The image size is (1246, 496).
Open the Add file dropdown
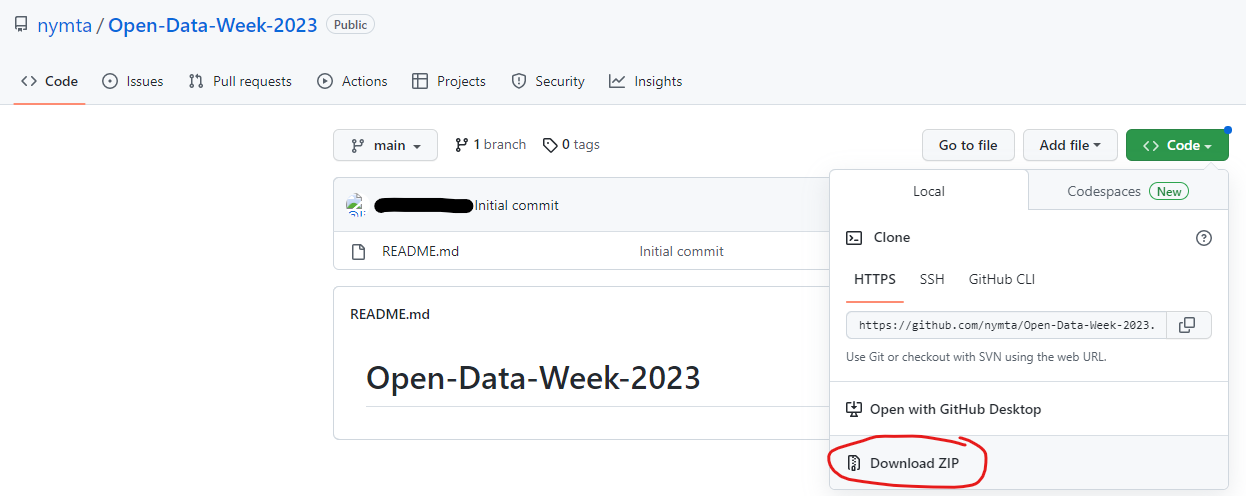click(x=1070, y=145)
